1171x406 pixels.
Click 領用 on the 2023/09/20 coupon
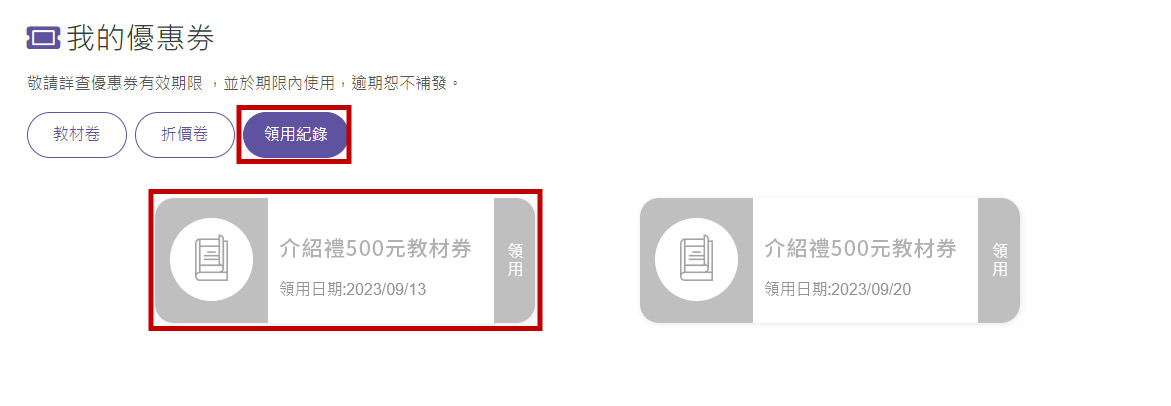click(999, 260)
